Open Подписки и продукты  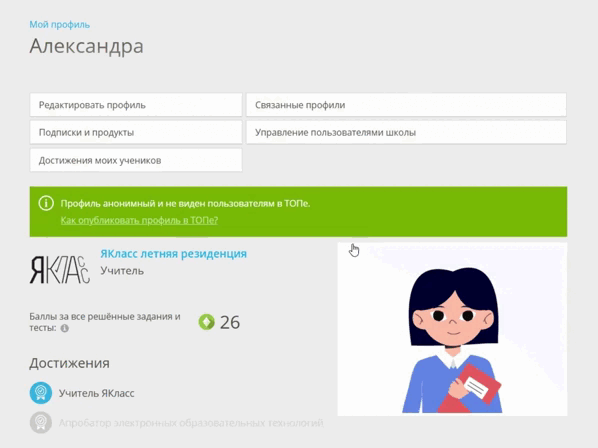[136, 132]
